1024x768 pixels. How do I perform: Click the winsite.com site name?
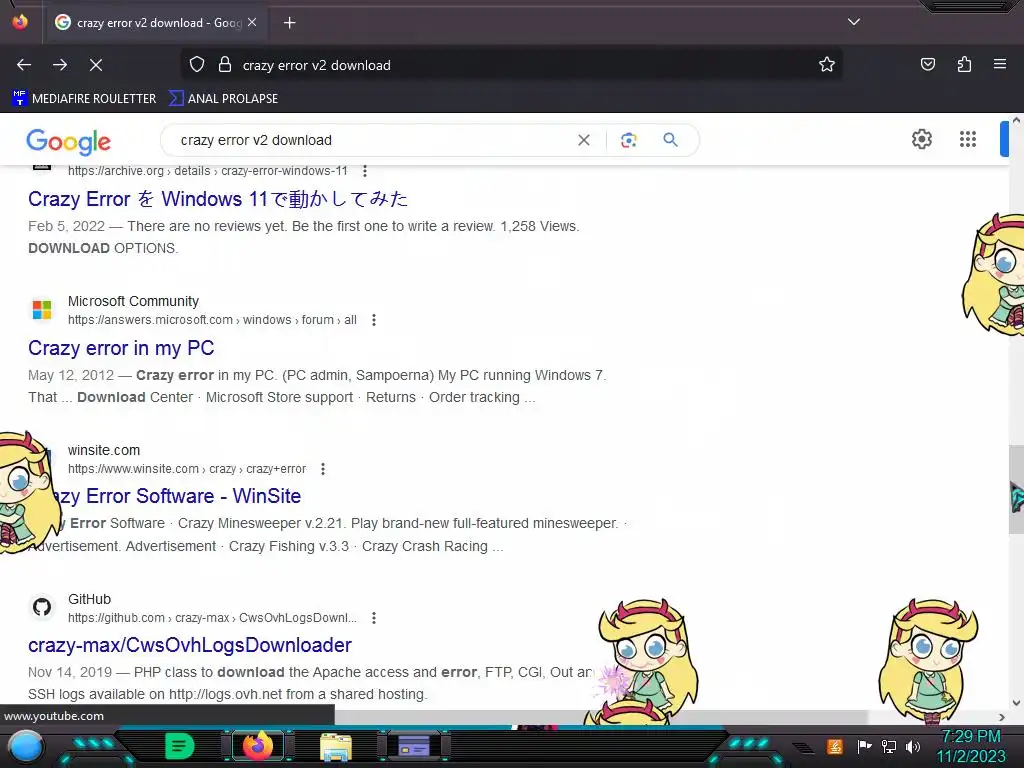click(104, 450)
